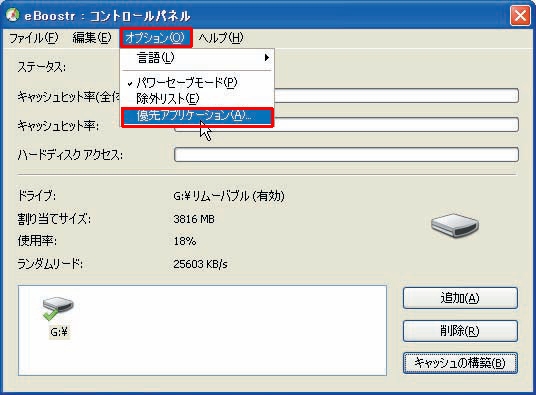Click the 削除(R) button

coord(460,331)
